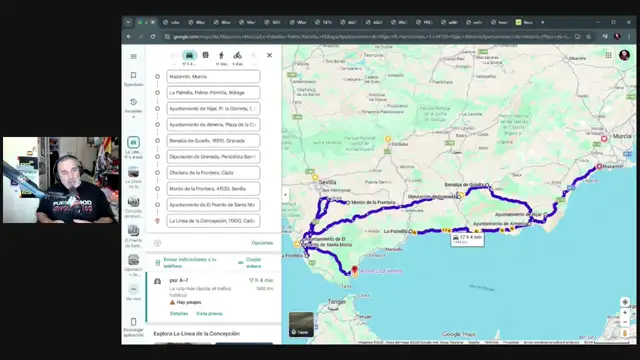Open the tab search dropdown arrow
640x360 pixels.
(128, 22)
